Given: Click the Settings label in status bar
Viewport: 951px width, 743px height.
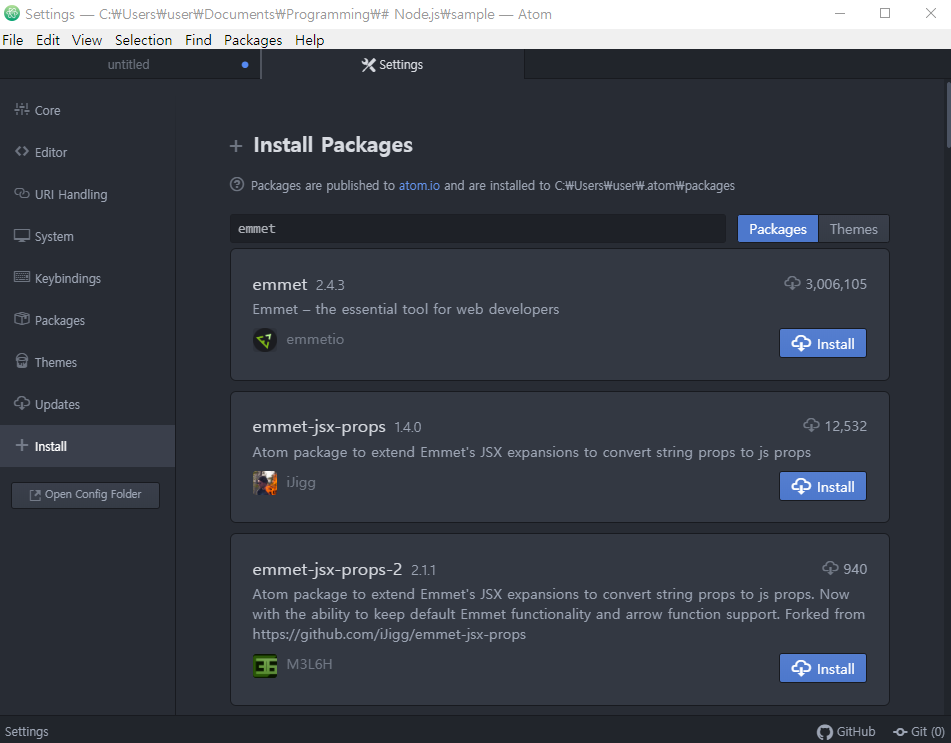Looking at the screenshot, I should (x=27, y=732).
